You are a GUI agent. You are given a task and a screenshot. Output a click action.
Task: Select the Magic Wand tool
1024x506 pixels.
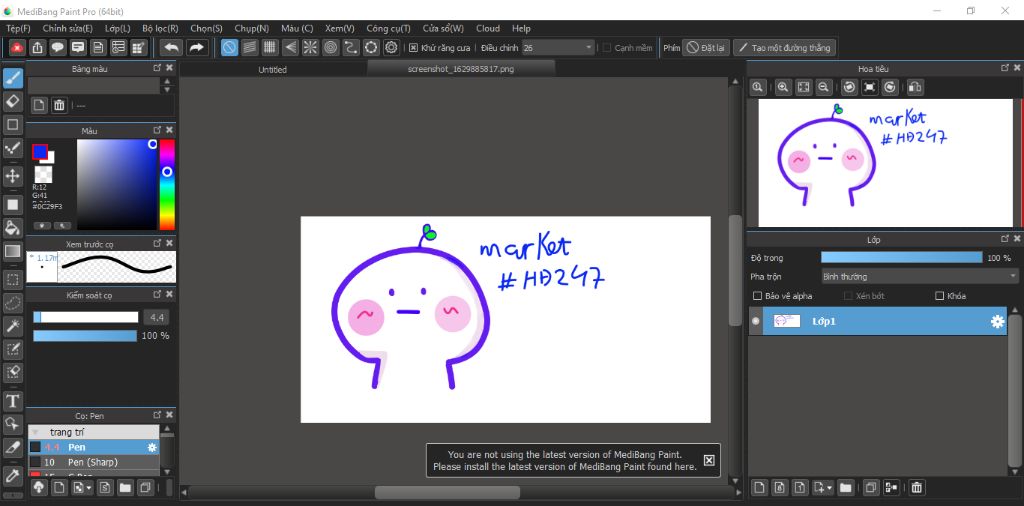13,326
